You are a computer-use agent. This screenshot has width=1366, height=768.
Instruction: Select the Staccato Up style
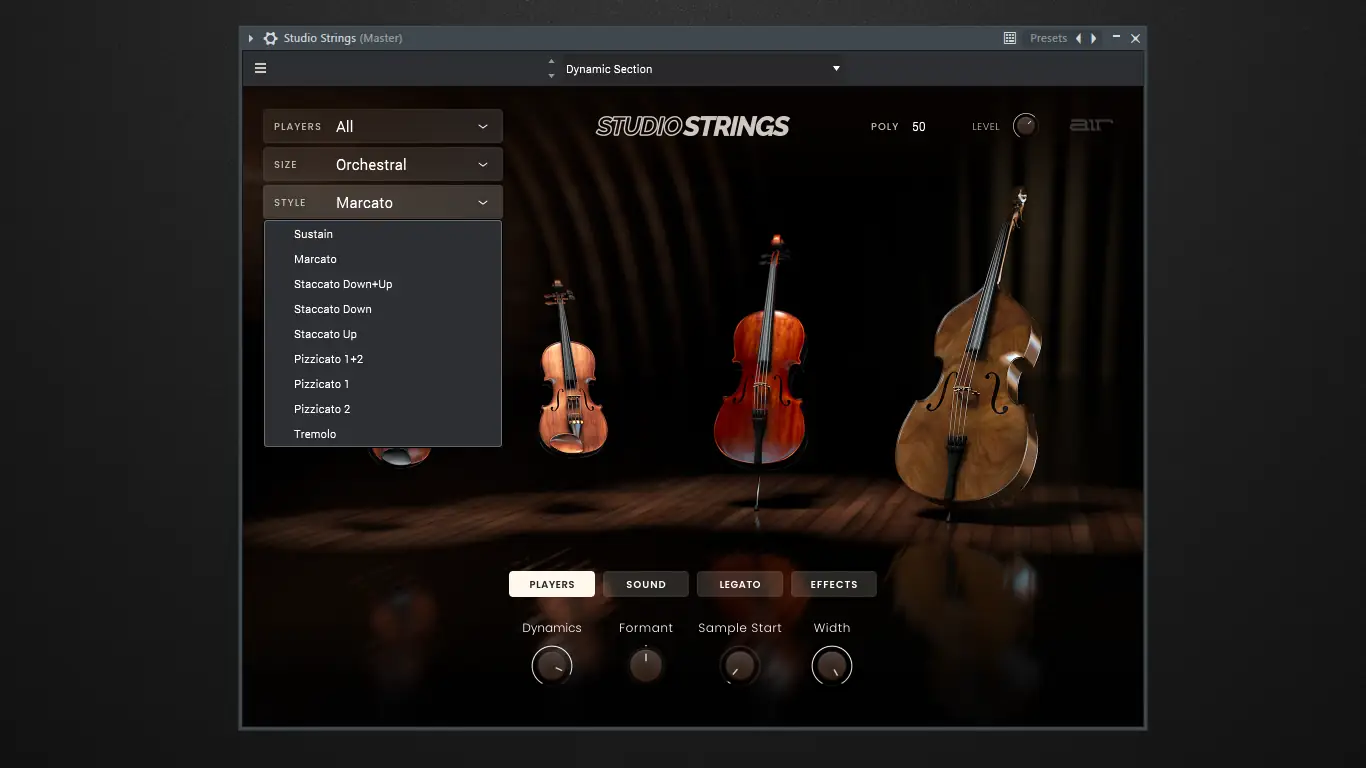[x=383, y=334]
